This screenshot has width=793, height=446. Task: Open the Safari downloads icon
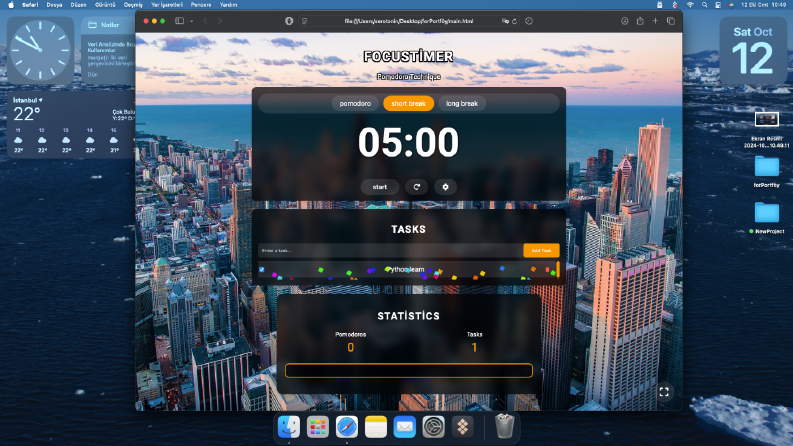625,21
